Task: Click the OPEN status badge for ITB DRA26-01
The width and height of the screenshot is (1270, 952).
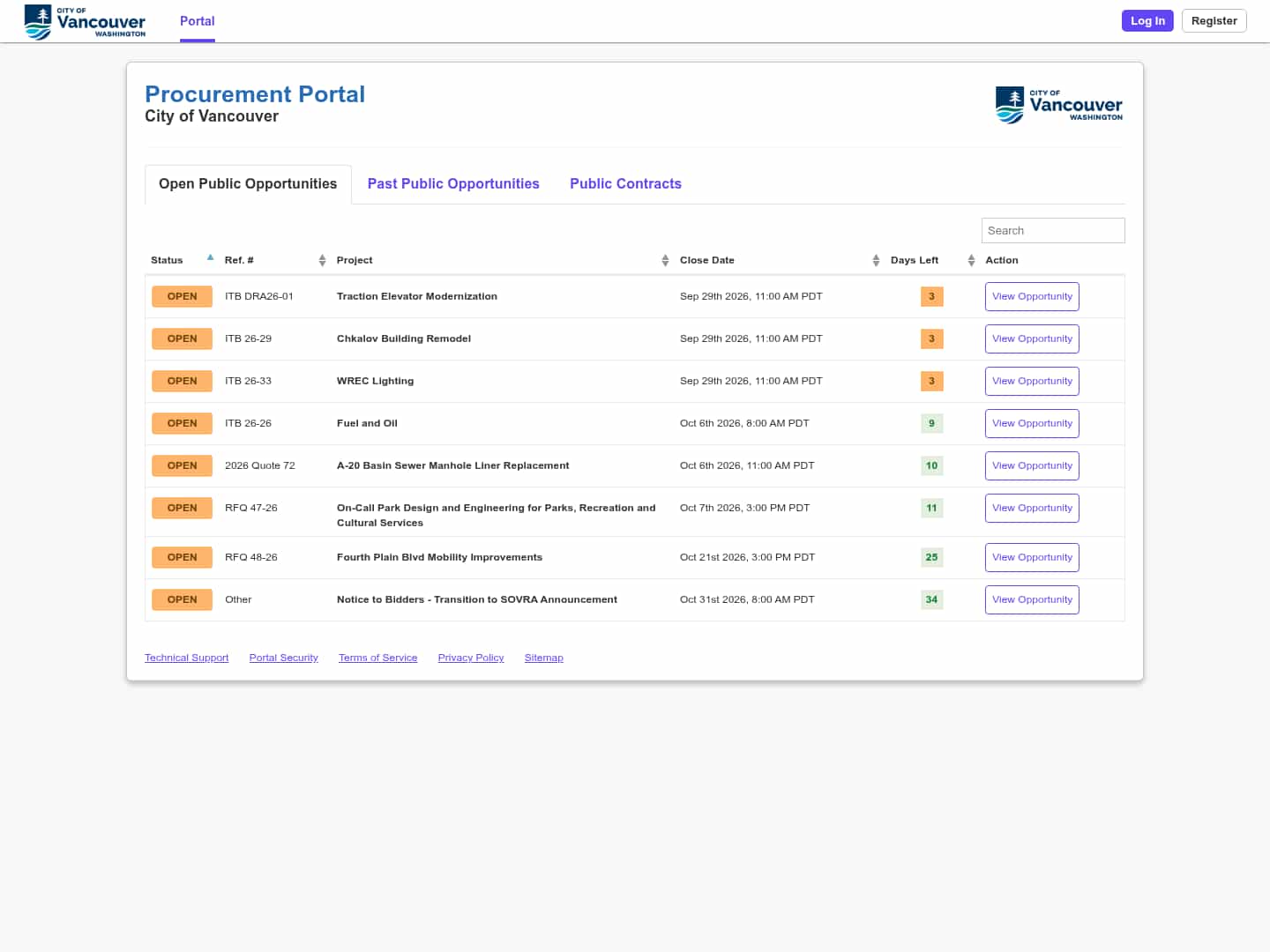Action: (182, 296)
